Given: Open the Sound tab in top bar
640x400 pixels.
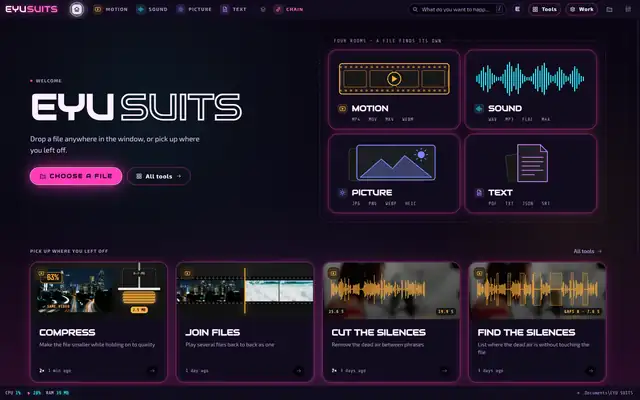Looking at the screenshot, I should pyautogui.click(x=152, y=9).
